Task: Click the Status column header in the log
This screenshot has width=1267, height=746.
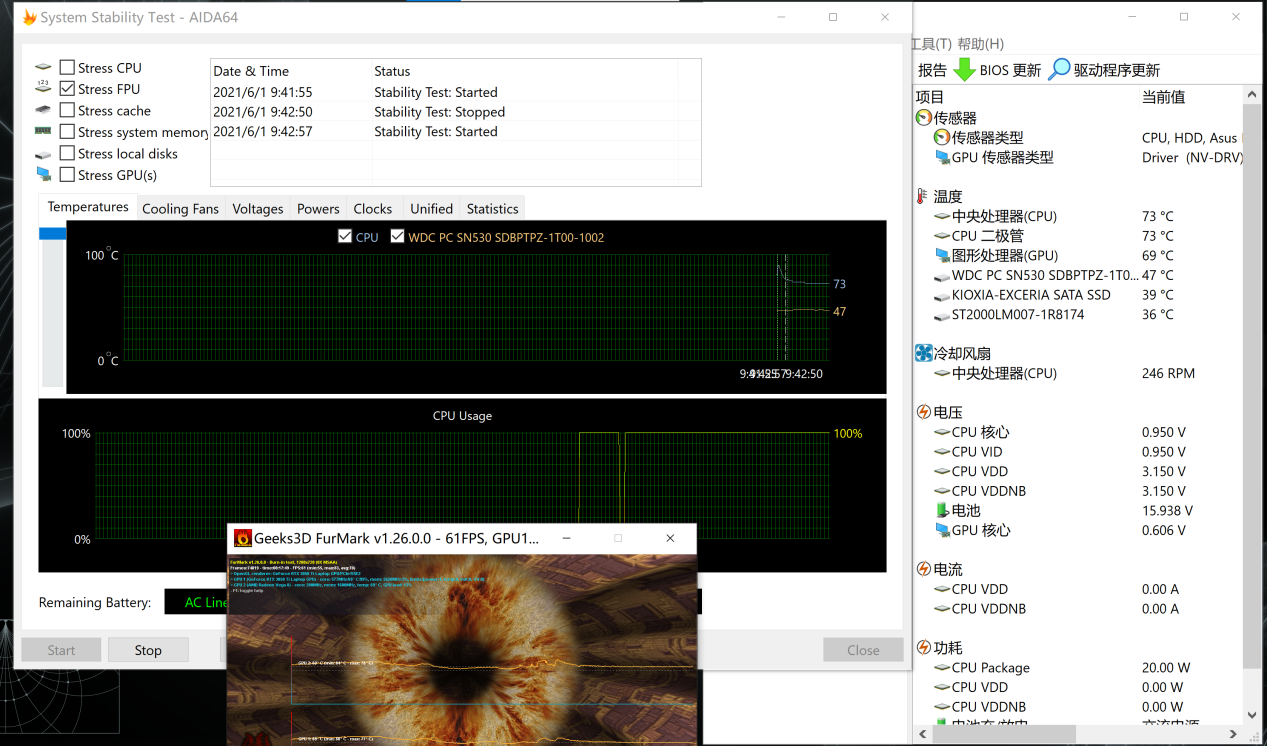Action: 524,71
